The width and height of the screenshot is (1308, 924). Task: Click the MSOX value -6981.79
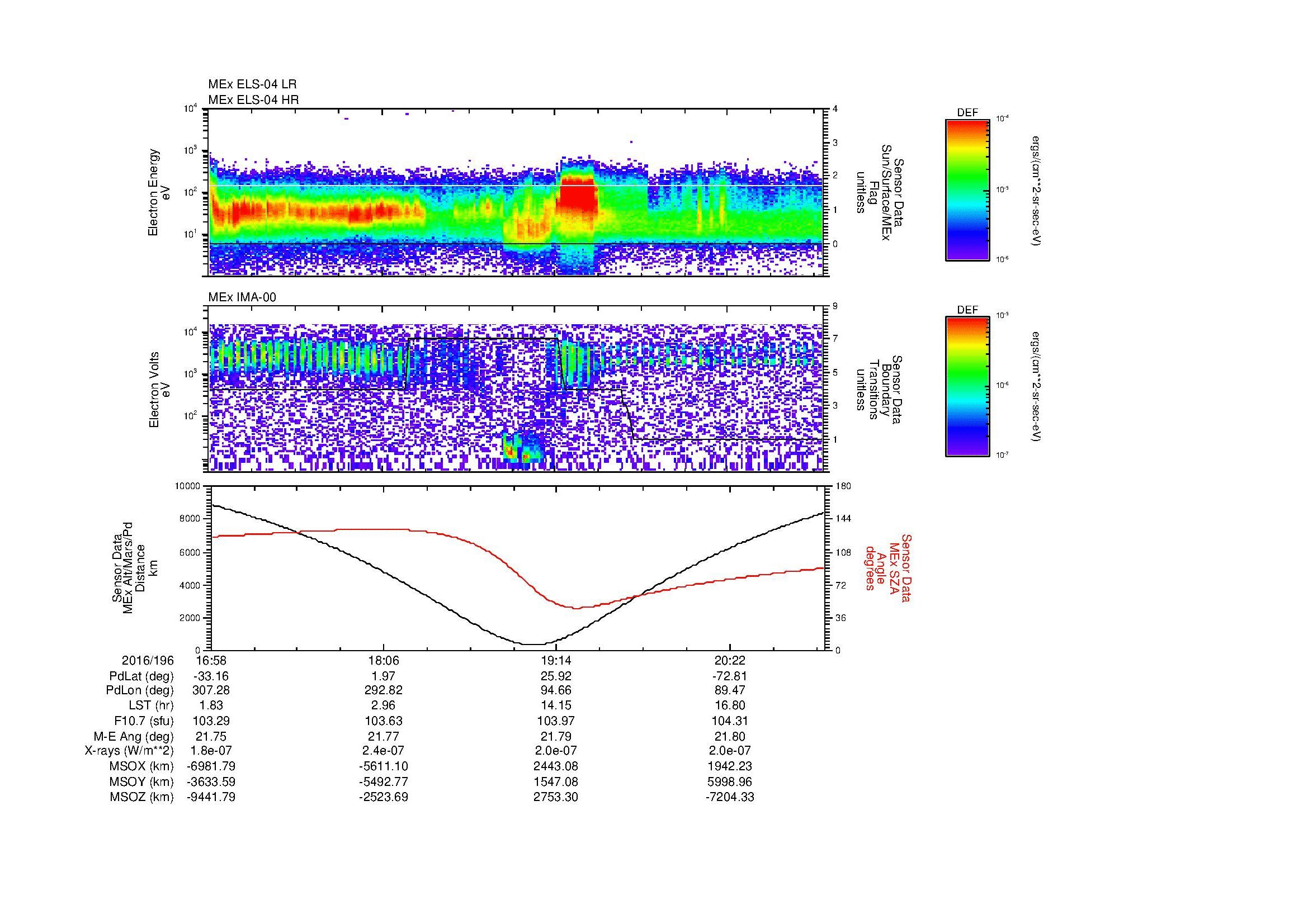tap(211, 767)
